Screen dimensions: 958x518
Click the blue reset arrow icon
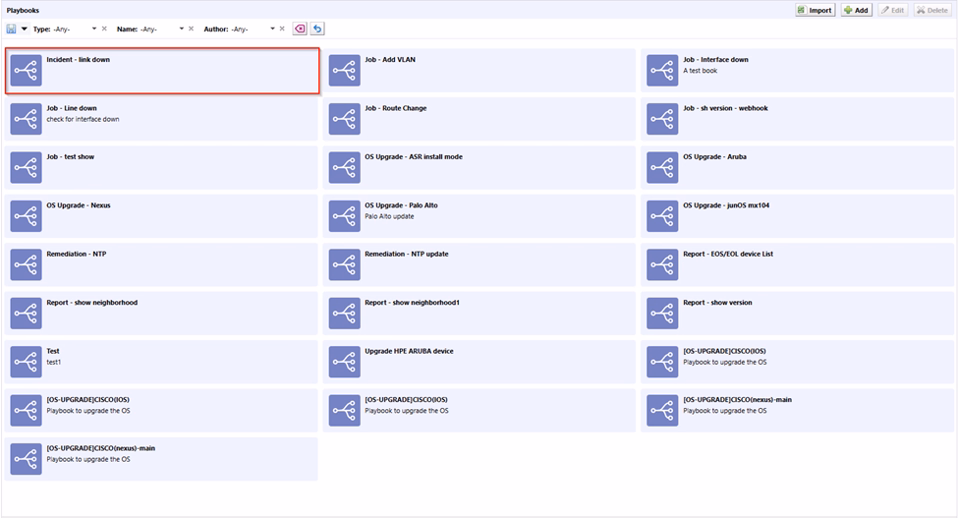point(317,29)
